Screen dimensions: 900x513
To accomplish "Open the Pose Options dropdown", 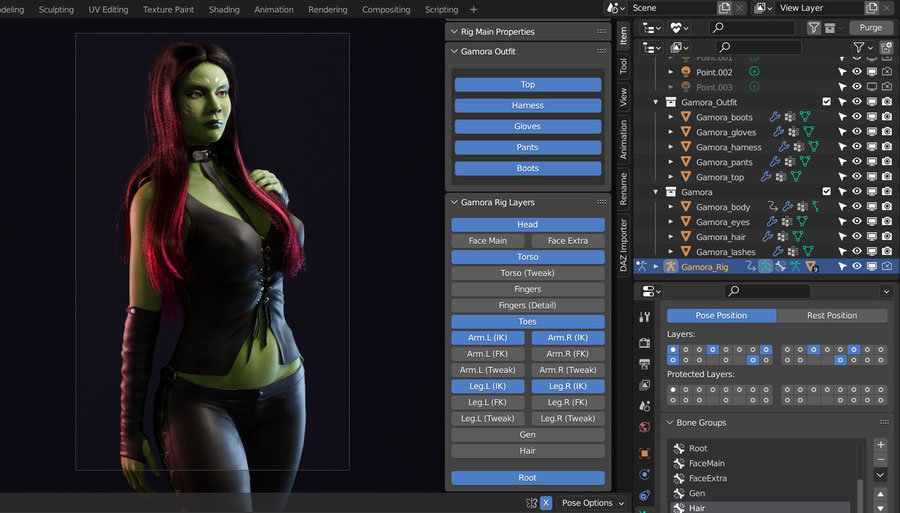I will coord(592,503).
